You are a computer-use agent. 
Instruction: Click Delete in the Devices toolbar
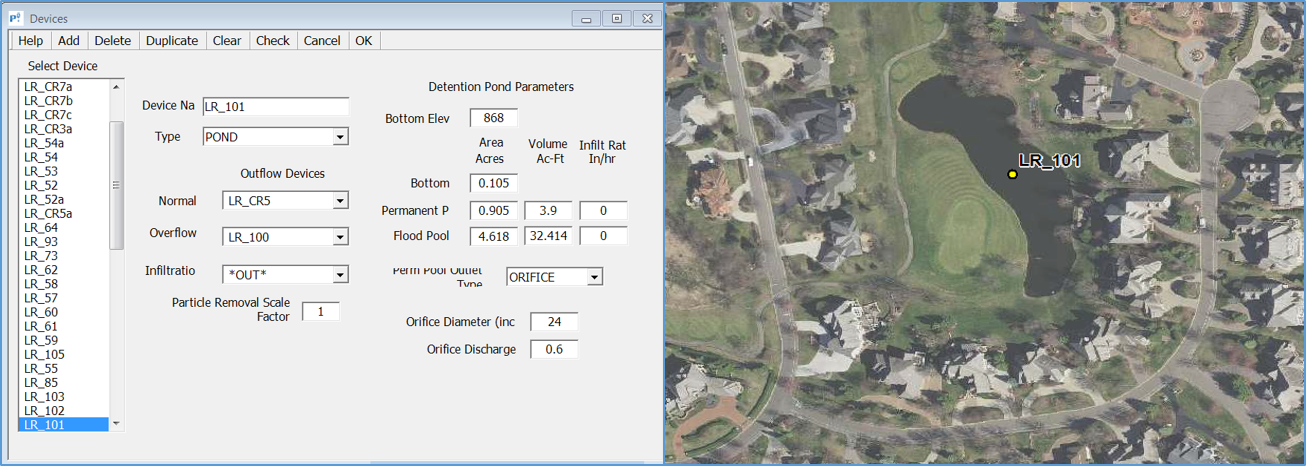click(113, 41)
